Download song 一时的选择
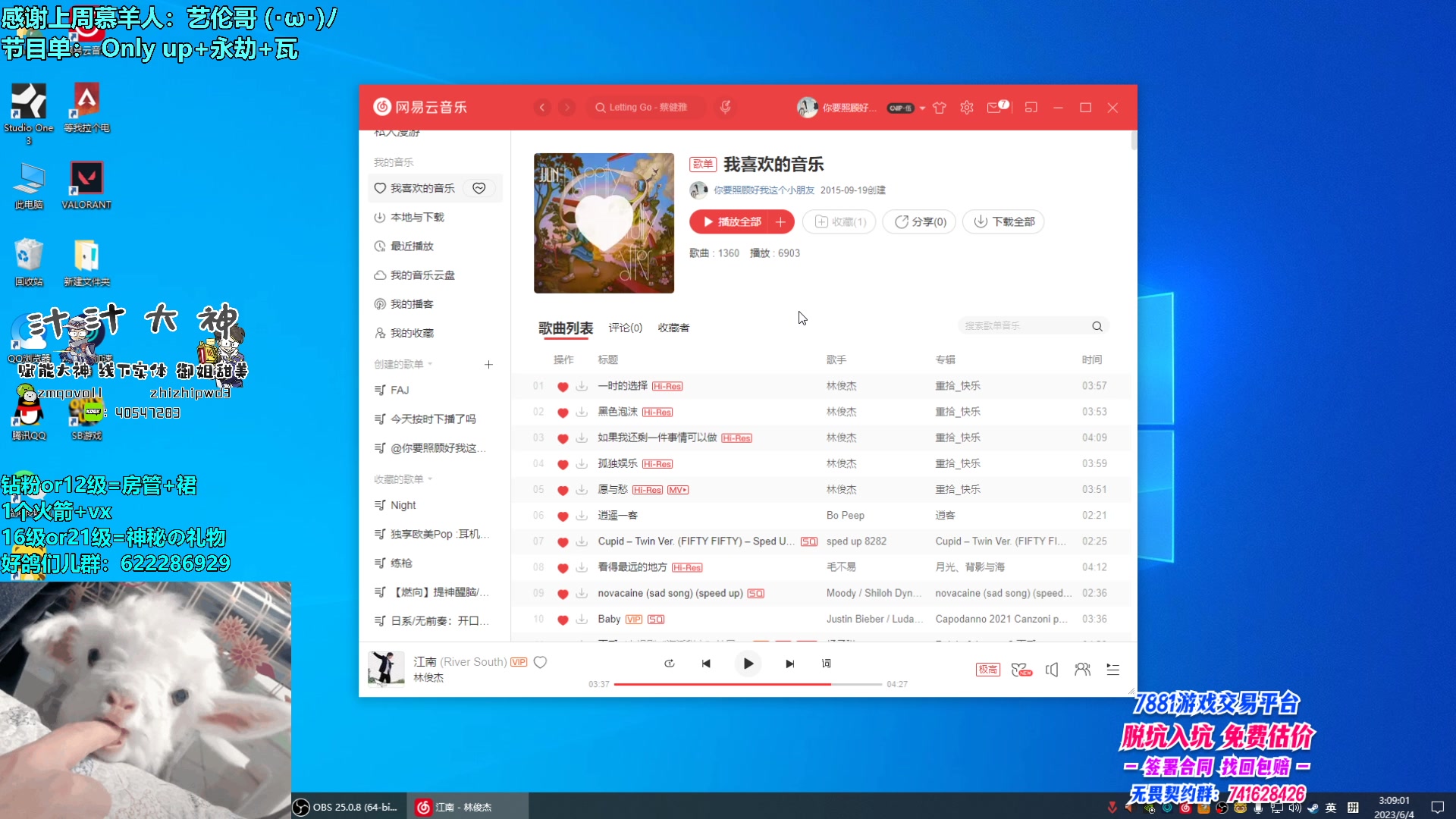The width and height of the screenshot is (1456, 819). point(582,387)
